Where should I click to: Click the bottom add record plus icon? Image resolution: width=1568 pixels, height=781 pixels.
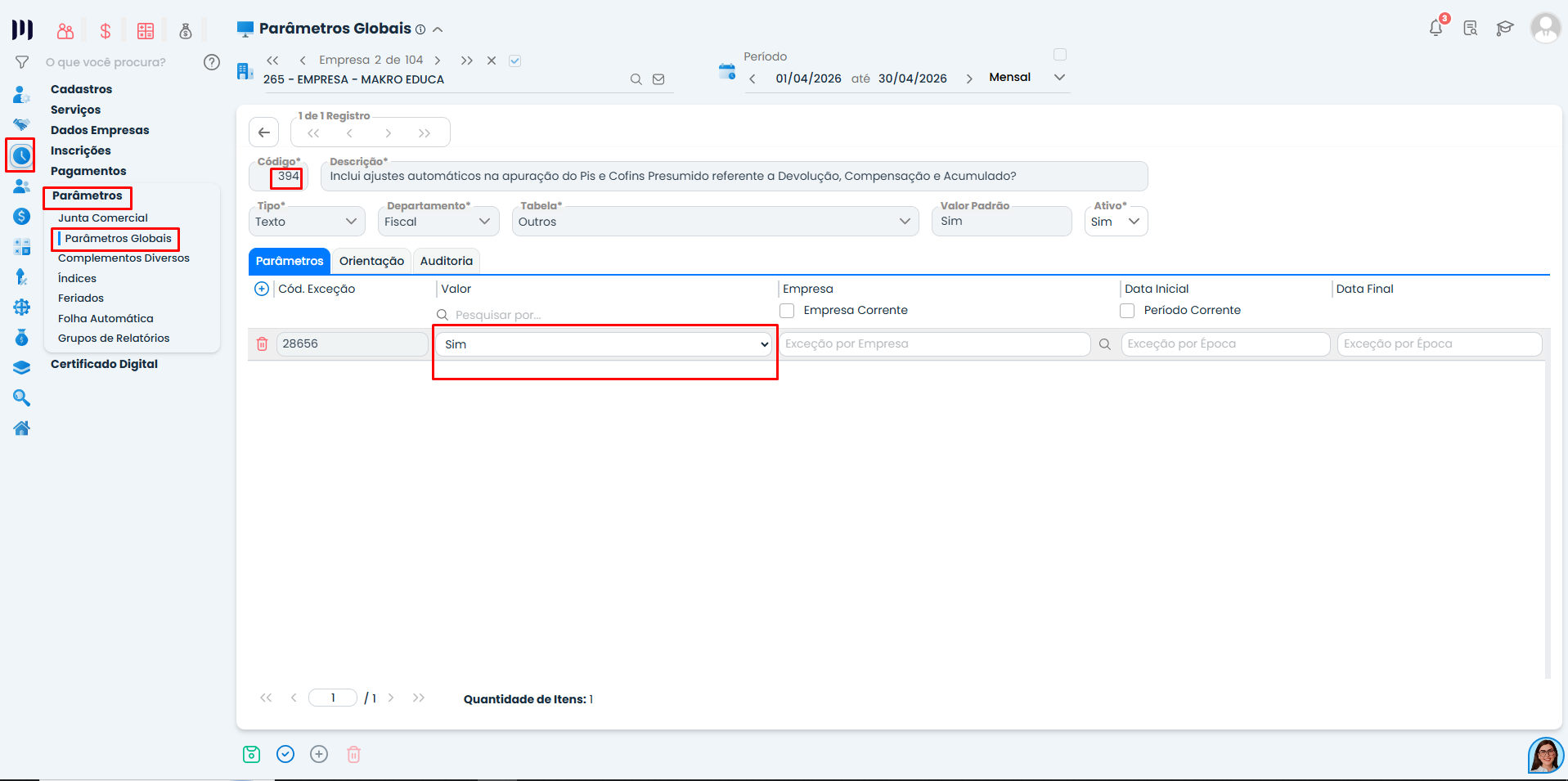(x=319, y=755)
